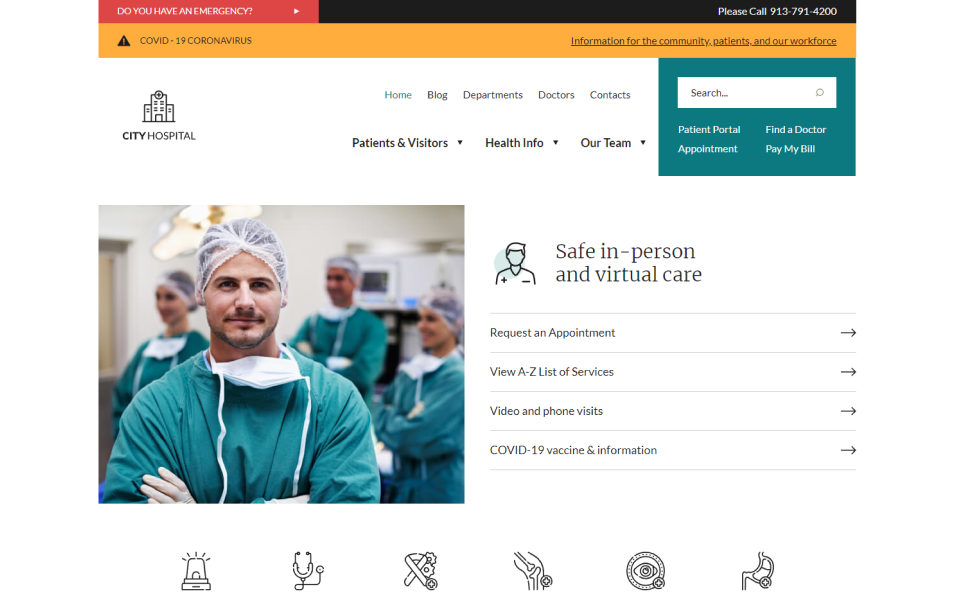
Task: Open the Blog page
Action: [437, 95]
